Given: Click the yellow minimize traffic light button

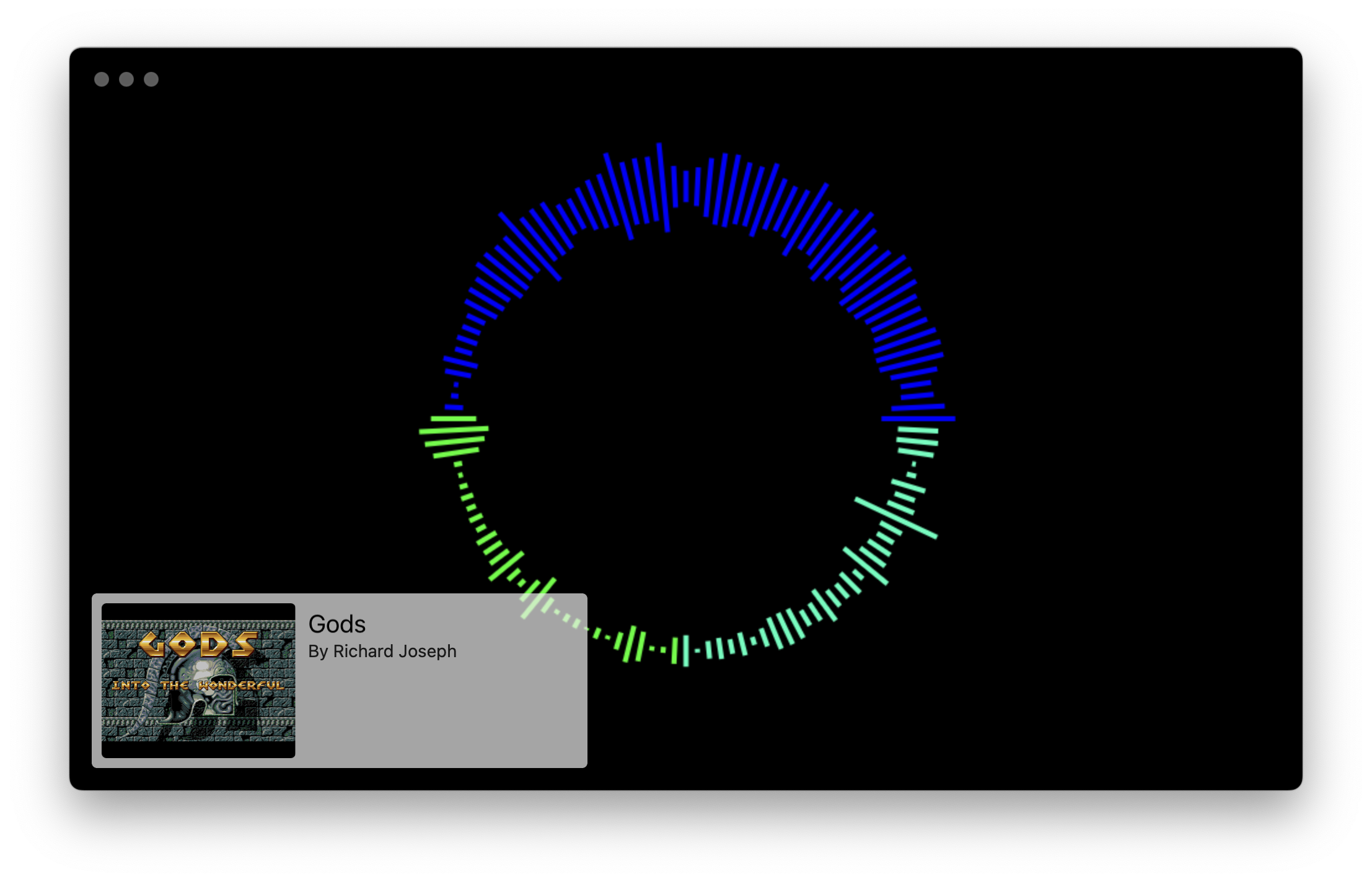Looking at the screenshot, I should pyautogui.click(x=126, y=79).
